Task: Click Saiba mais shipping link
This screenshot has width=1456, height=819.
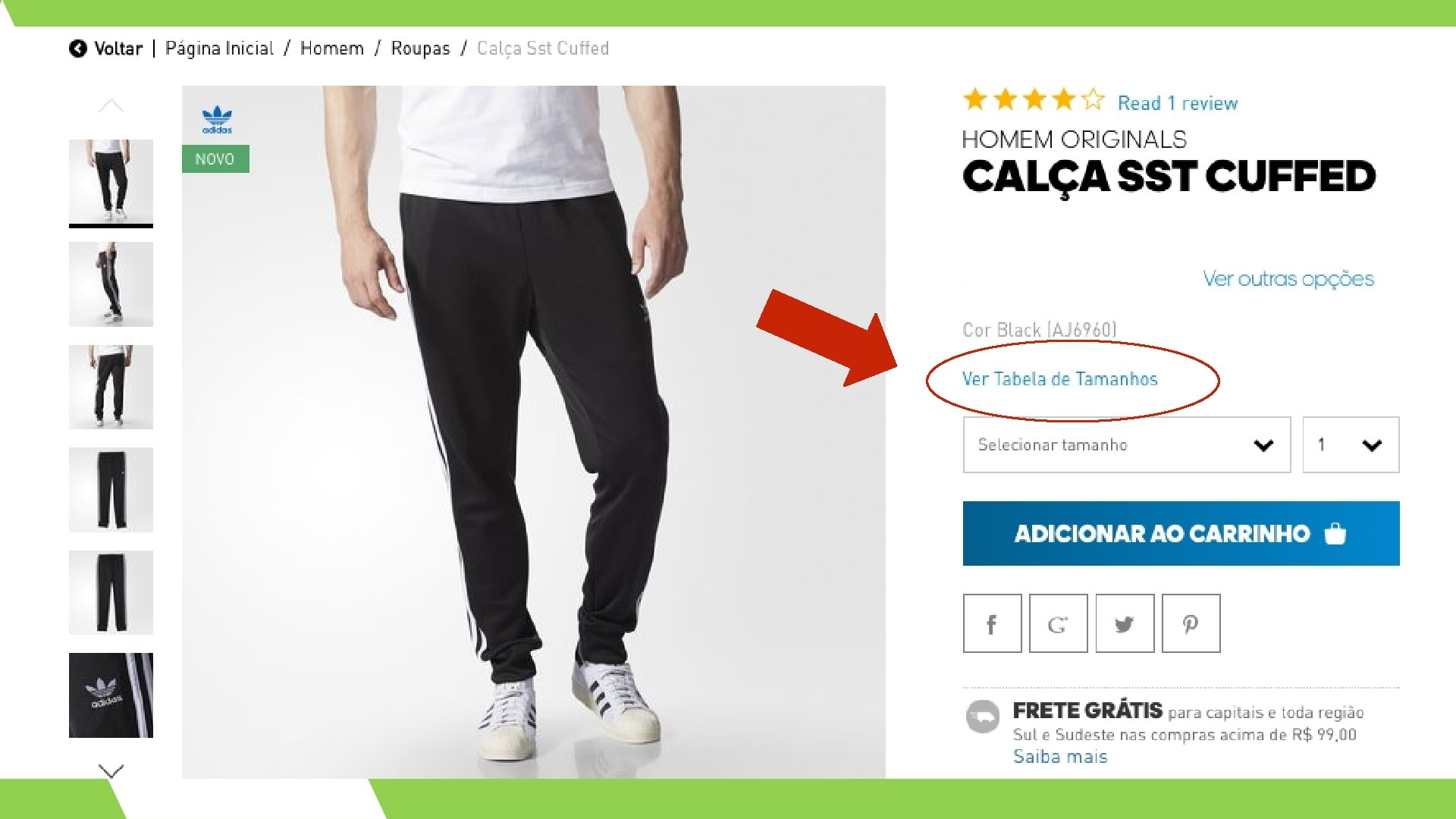Action: (x=1059, y=756)
